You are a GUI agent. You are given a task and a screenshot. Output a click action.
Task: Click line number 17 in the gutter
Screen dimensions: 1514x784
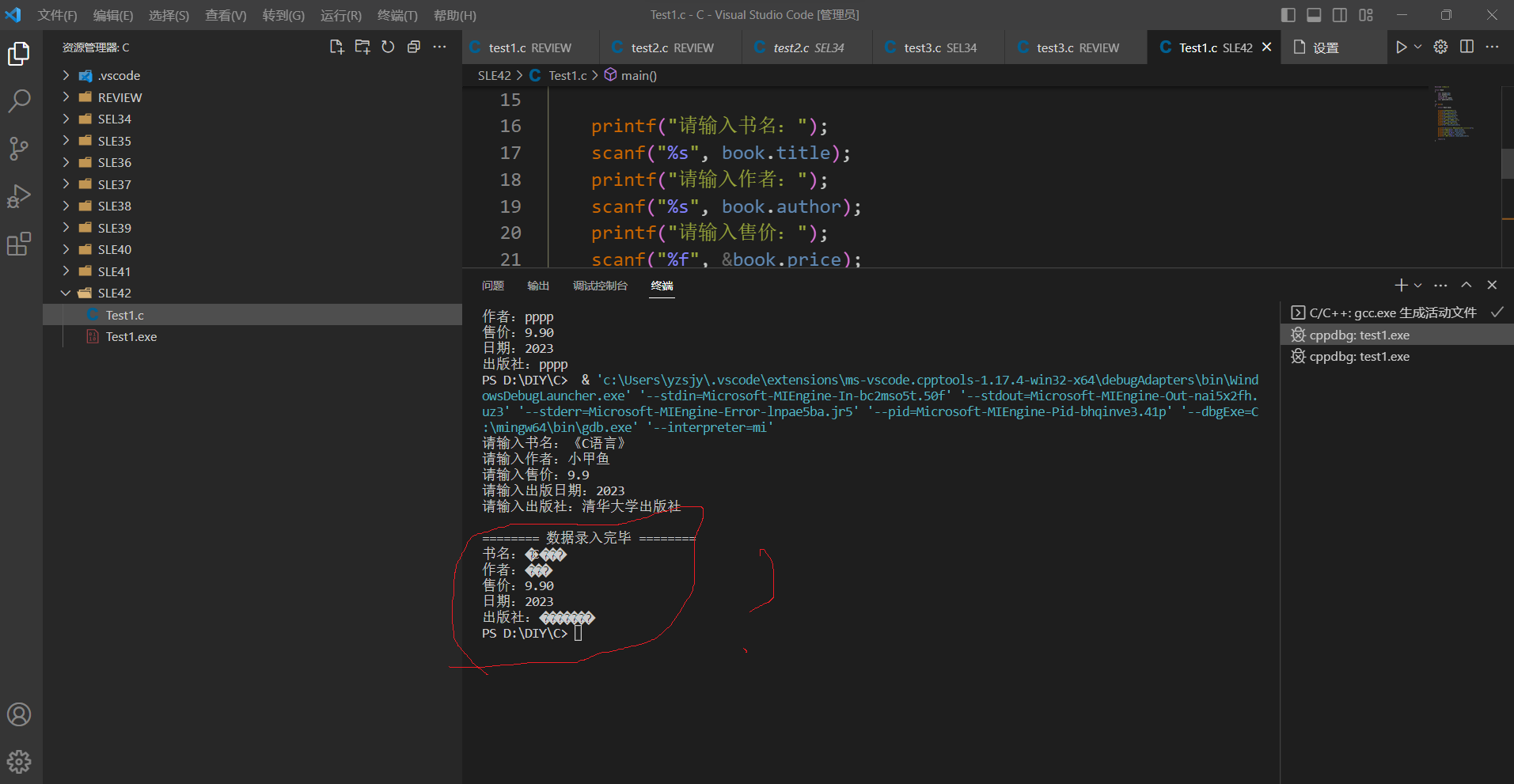point(510,153)
